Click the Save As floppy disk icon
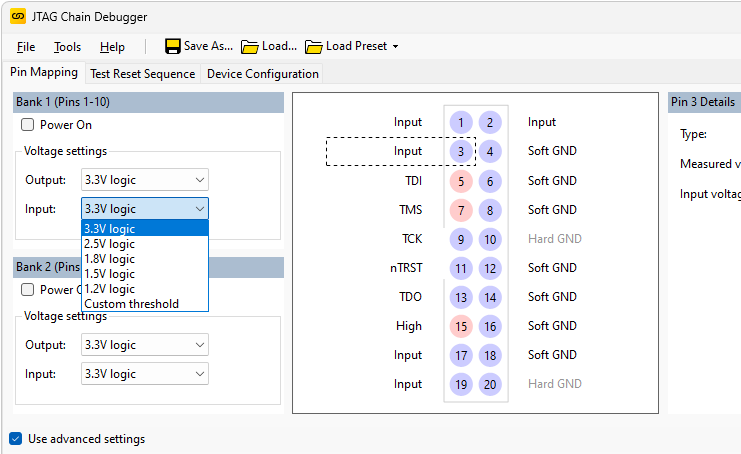The height and width of the screenshot is (454, 741). [173, 46]
